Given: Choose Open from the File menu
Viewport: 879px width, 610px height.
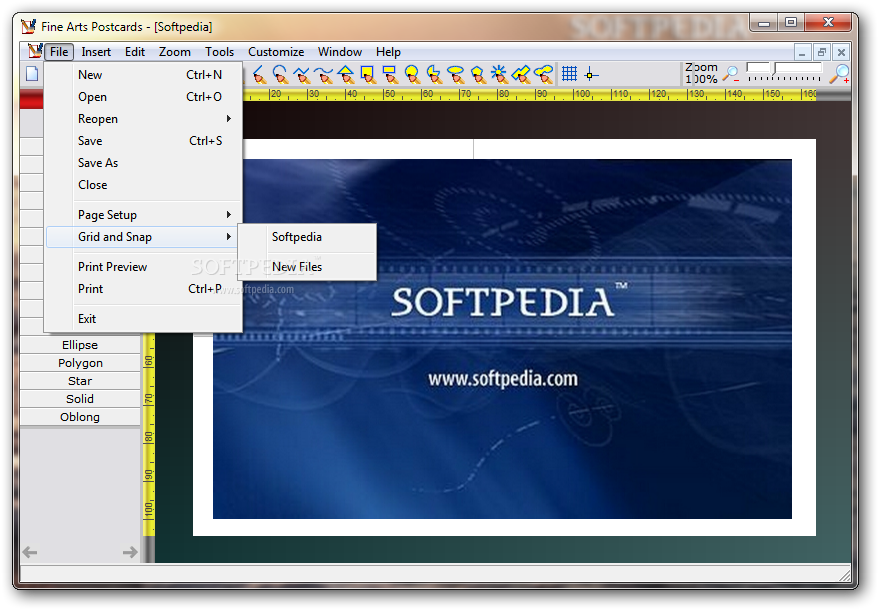Looking at the screenshot, I should 144,96.
